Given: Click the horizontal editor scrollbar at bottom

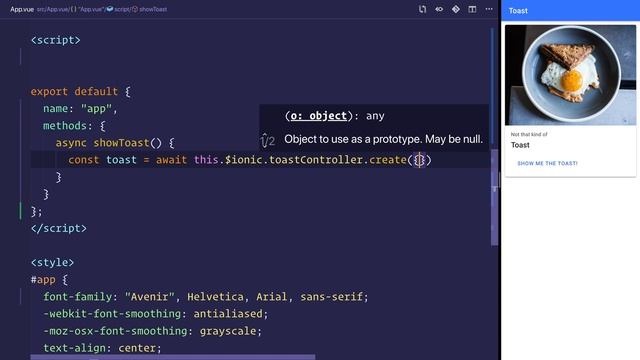Looking at the screenshot, I should point(173,357).
